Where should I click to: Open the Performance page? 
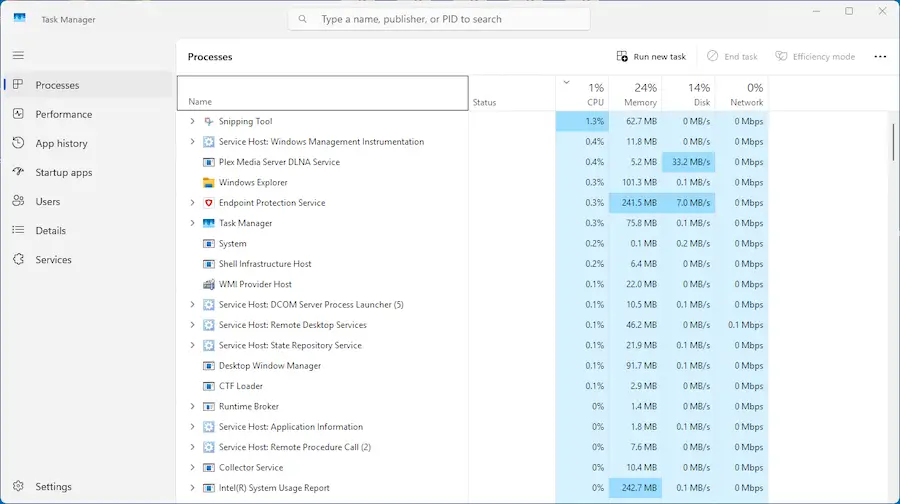click(87, 114)
